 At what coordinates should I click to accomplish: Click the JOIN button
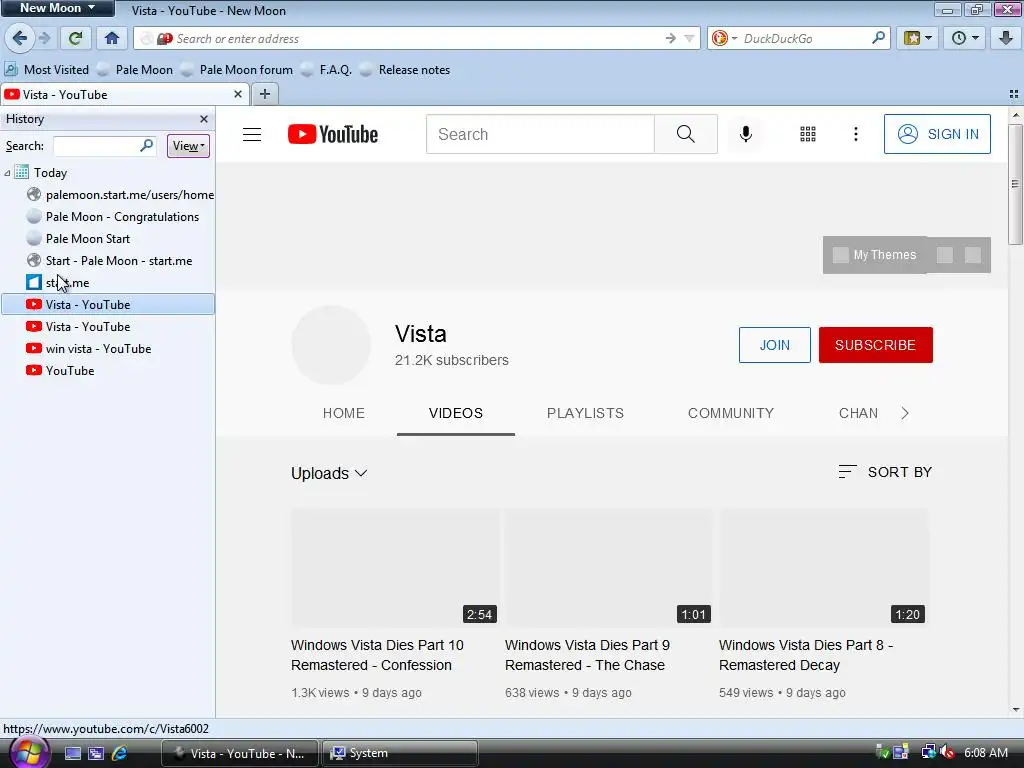tap(775, 345)
